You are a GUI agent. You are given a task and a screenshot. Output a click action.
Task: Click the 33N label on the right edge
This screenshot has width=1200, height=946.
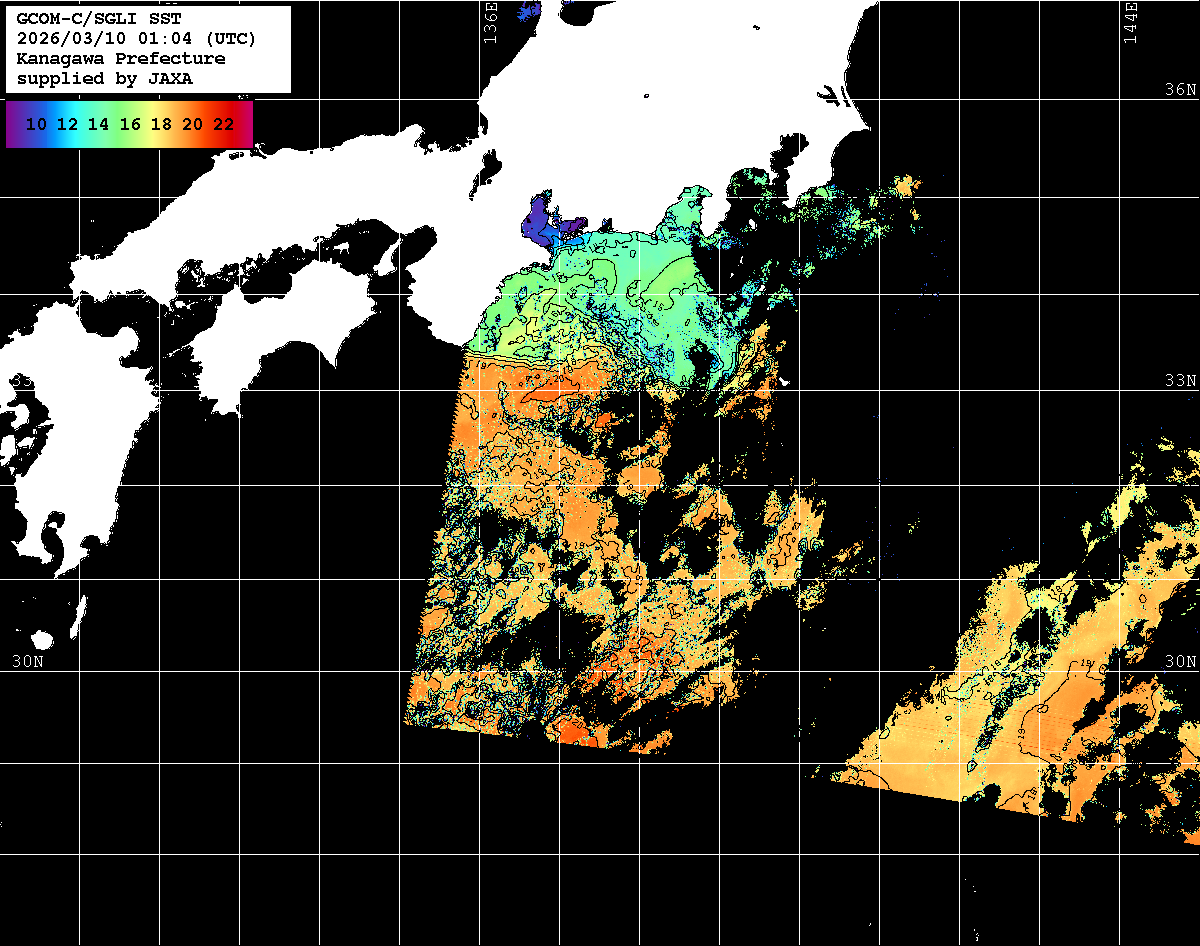(1180, 381)
